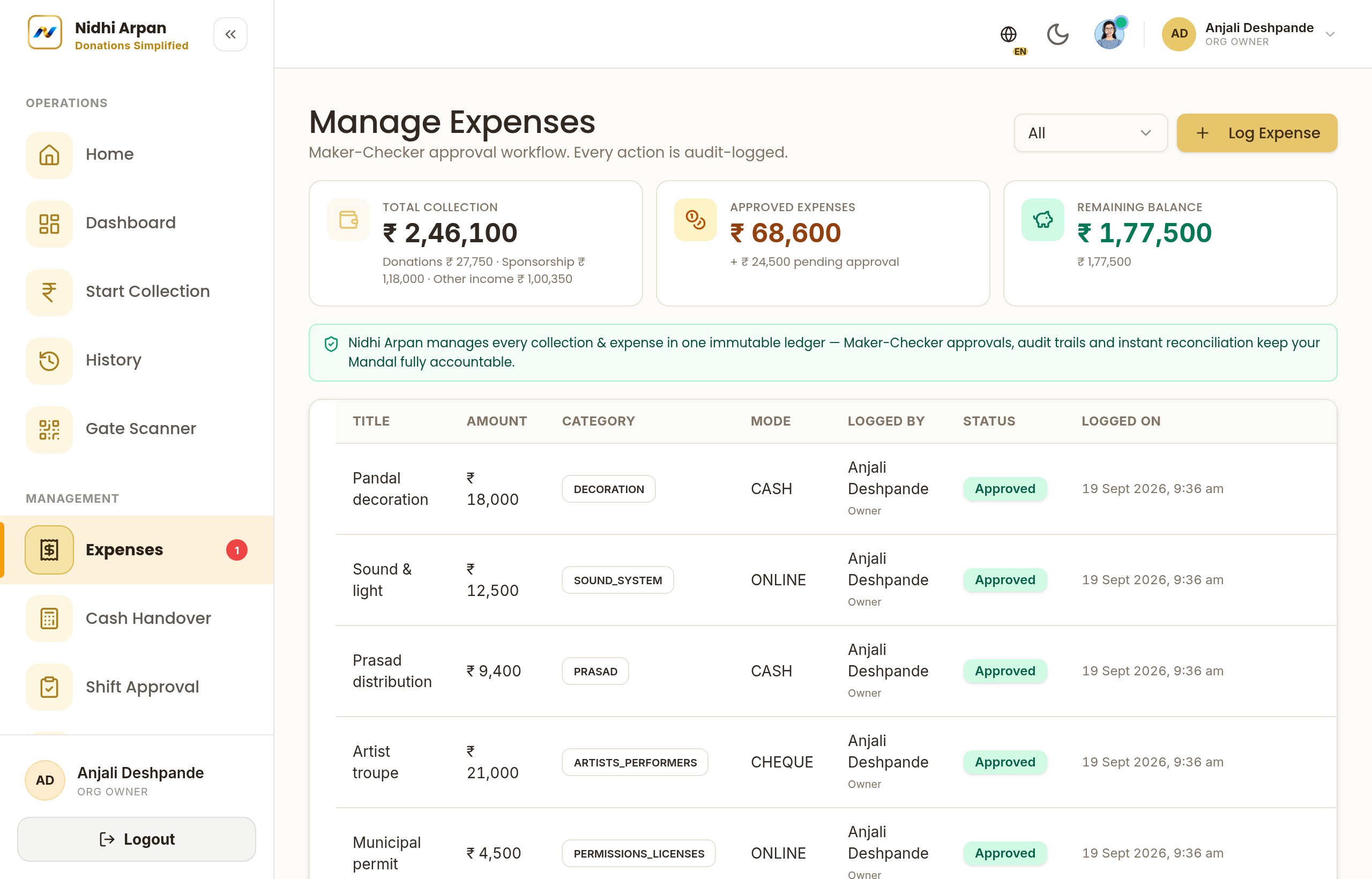Click the STATUS column header
Image resolution: width=1372 pixels, height=879 pixels.
coord(989,421)
